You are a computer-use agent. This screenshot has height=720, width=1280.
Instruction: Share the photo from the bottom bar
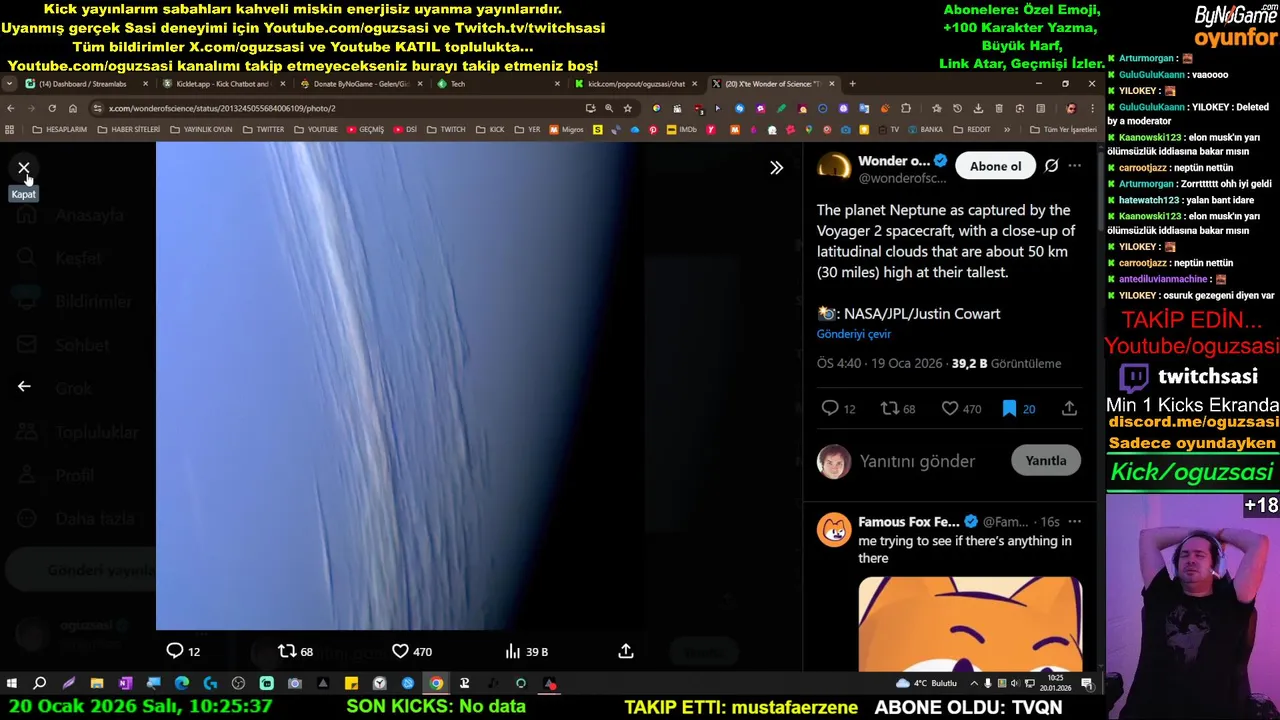point(626,651)
